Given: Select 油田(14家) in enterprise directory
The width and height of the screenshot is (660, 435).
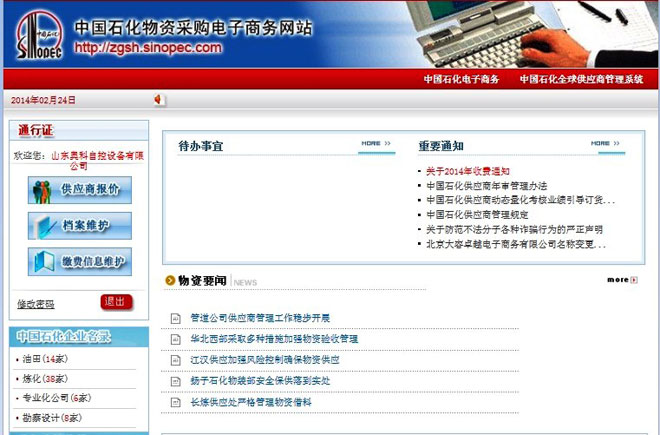Looking at the screenshot, I should pyautogui.click(x=45, y=359).
